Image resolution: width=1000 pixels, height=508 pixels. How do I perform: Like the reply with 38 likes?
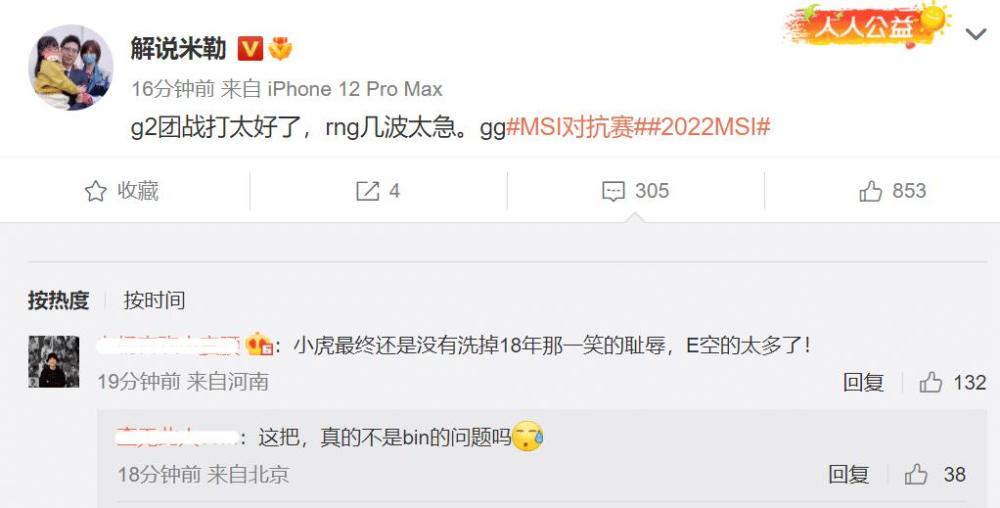(x=935, y=474)
